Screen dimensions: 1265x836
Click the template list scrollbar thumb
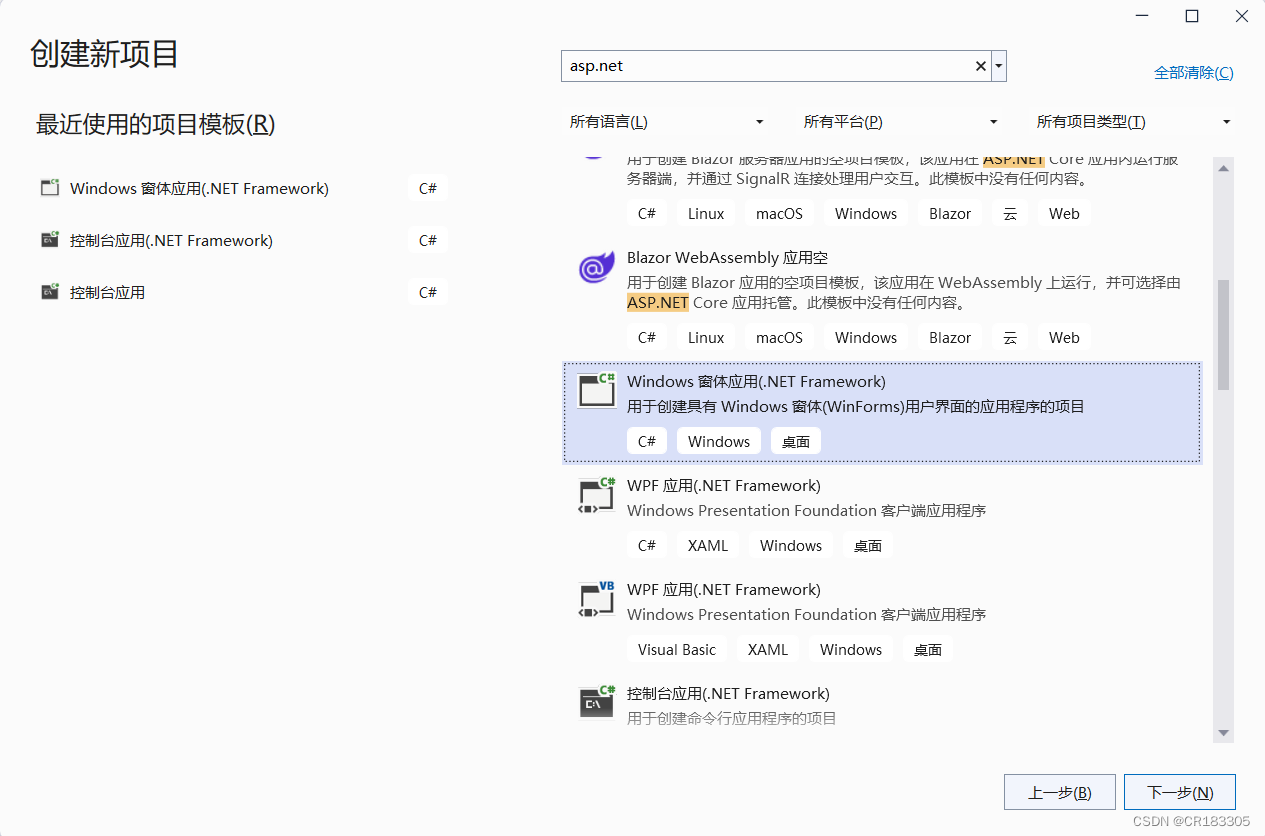pyautogui.click(x=1223, y=335)
